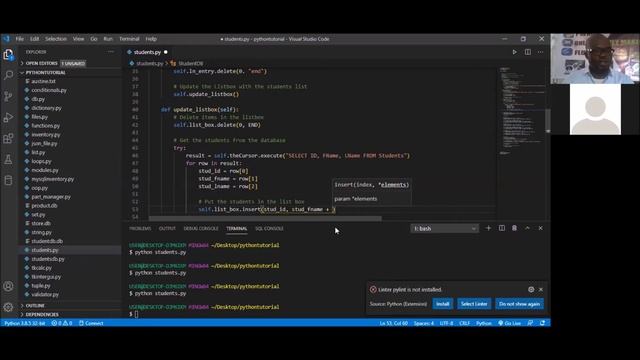This screenshot has width=640, height=360.
Task: Open part_manager.py in explorer
Action: tap(51, 197)
